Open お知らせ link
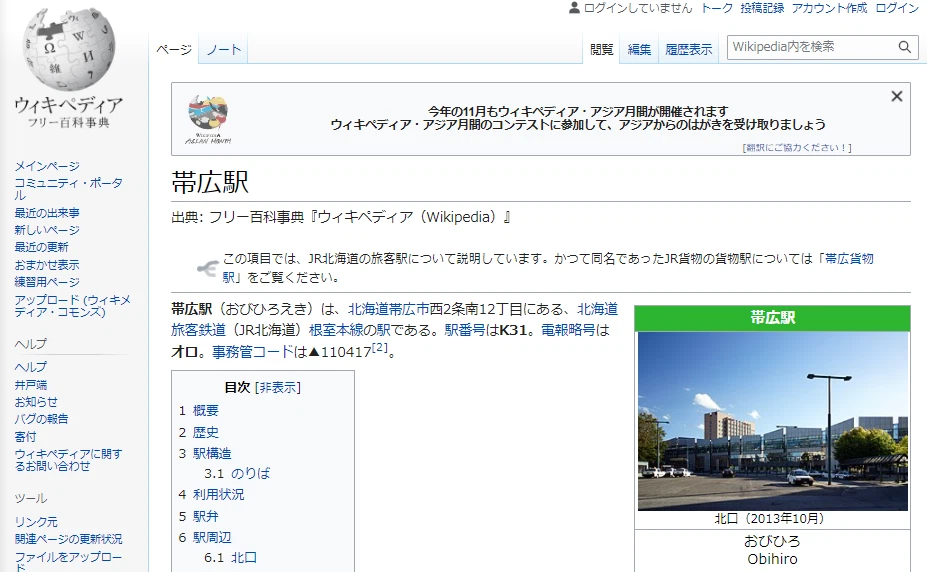 [36, 402]
